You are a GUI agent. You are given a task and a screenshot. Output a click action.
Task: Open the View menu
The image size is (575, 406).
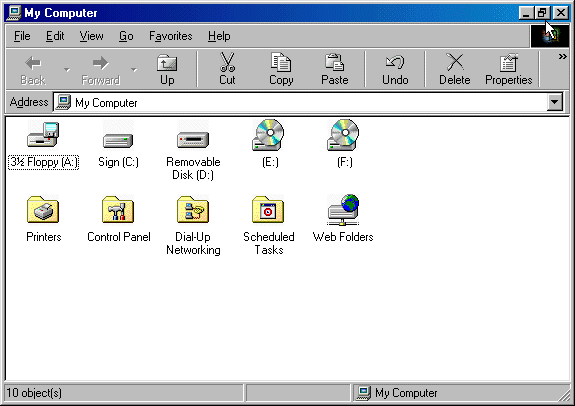point(91,36)
